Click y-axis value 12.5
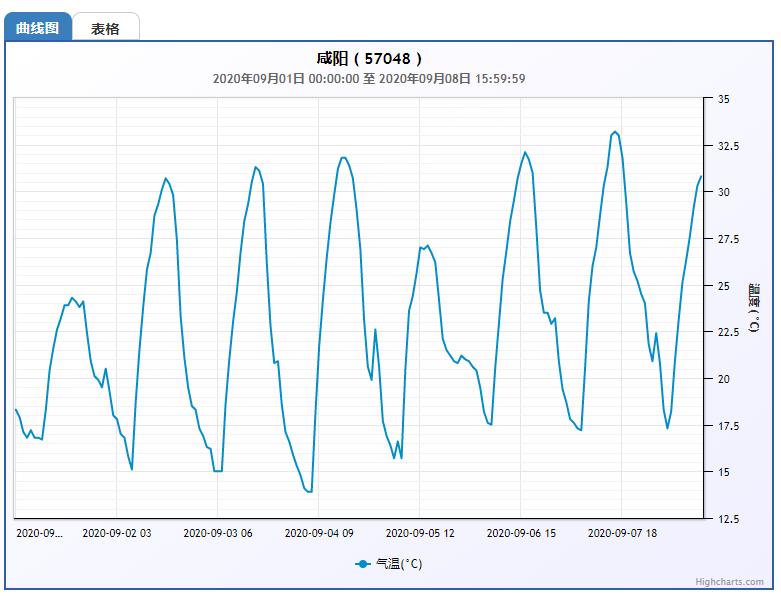The image size is (781, 596). tap(728, 519)
